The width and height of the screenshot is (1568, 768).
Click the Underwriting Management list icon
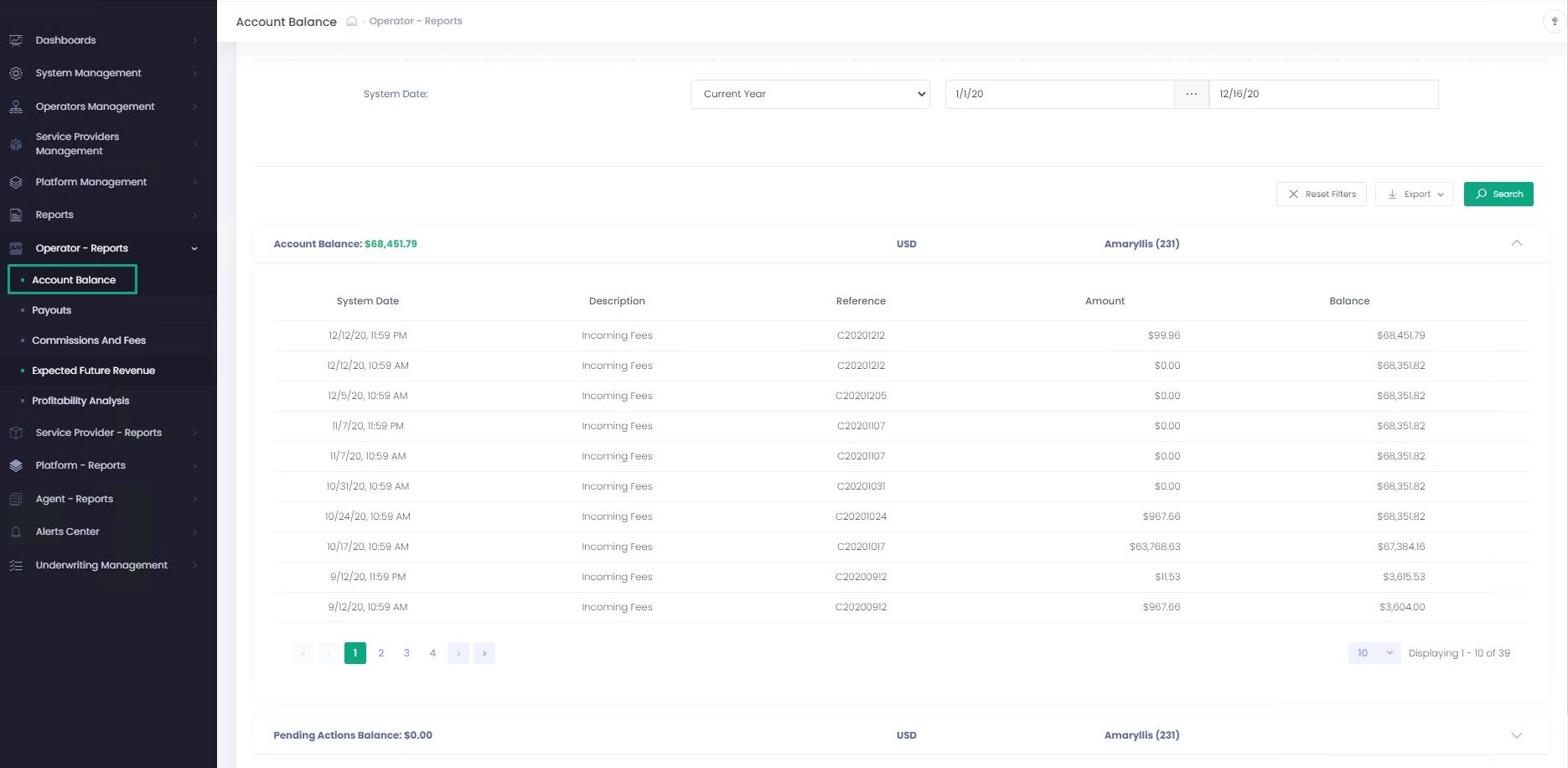16,565
